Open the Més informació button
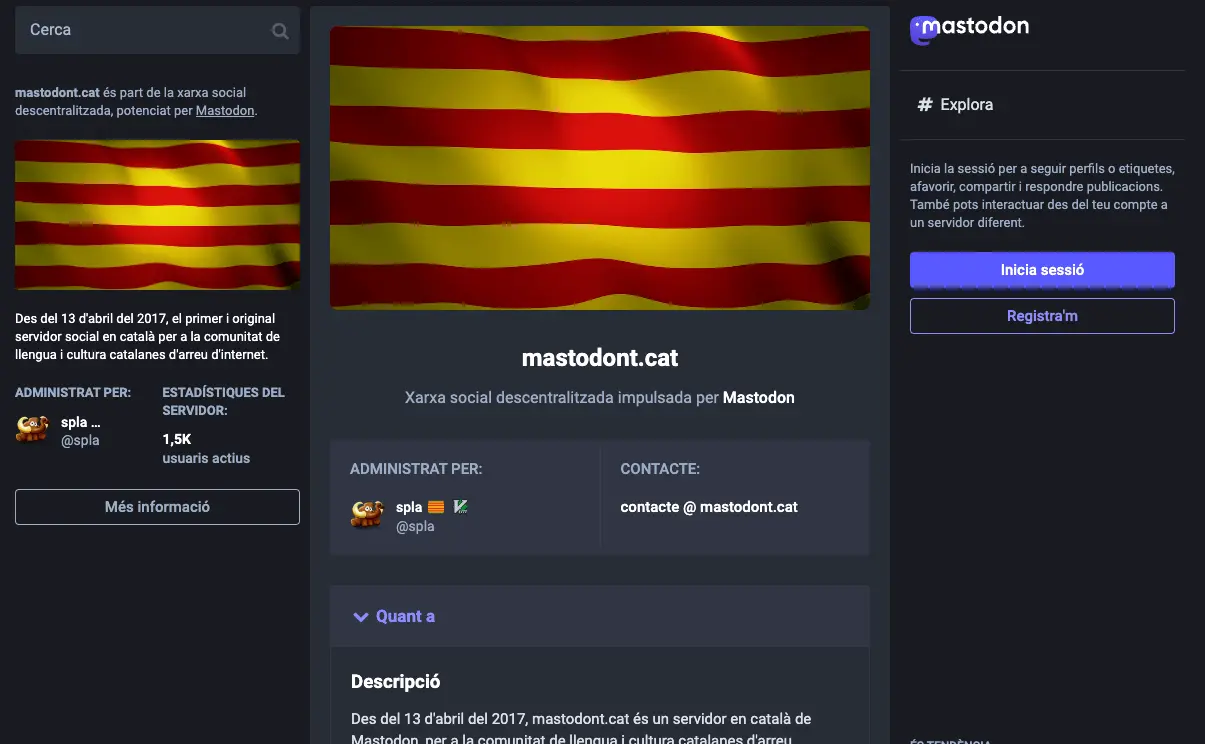 pos(157,507)
